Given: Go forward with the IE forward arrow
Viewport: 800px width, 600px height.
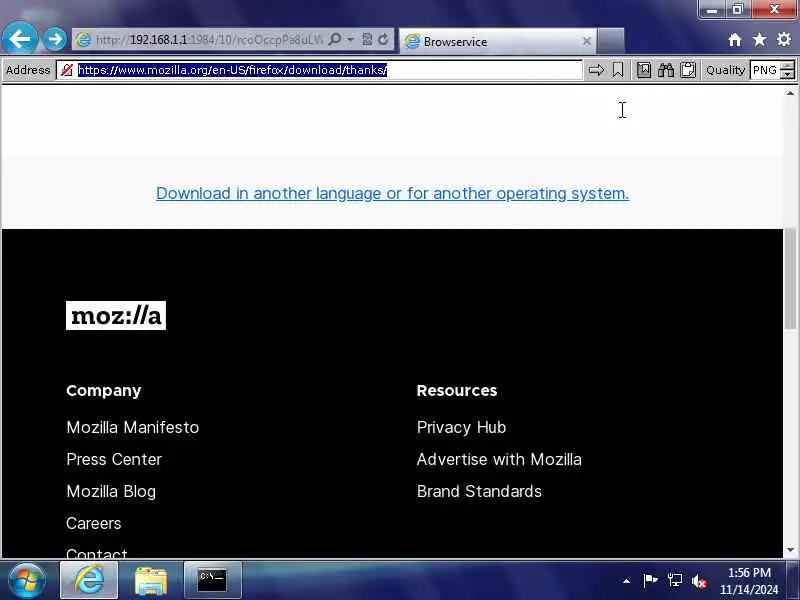Looking at the screenshot, I should tap(54, 39).
